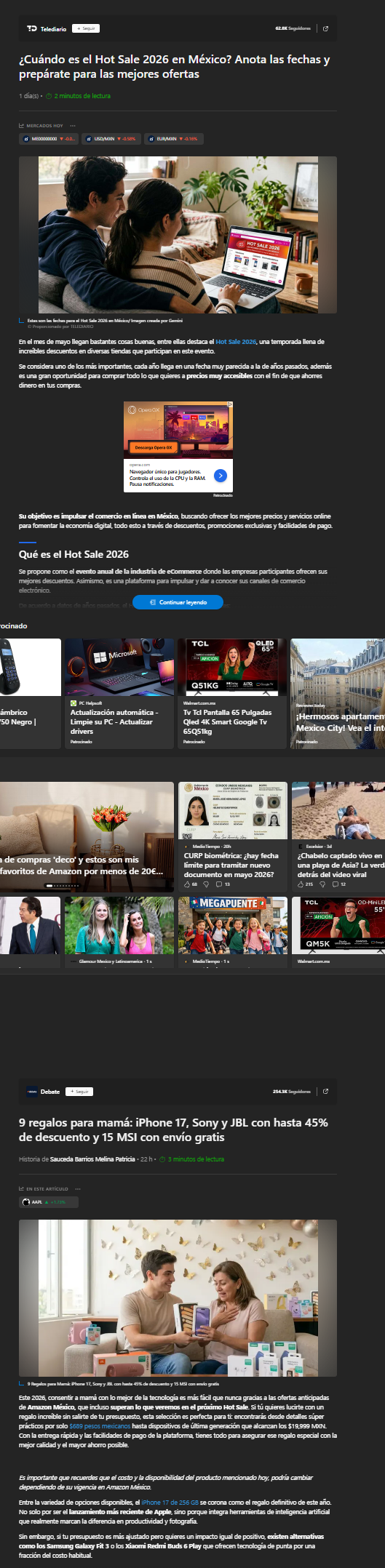Image resolution: width=385 pixels, height=1568 pixels.
Task: Open the 9 regalos para mamá main image
Action: [x=178, y=1297]
